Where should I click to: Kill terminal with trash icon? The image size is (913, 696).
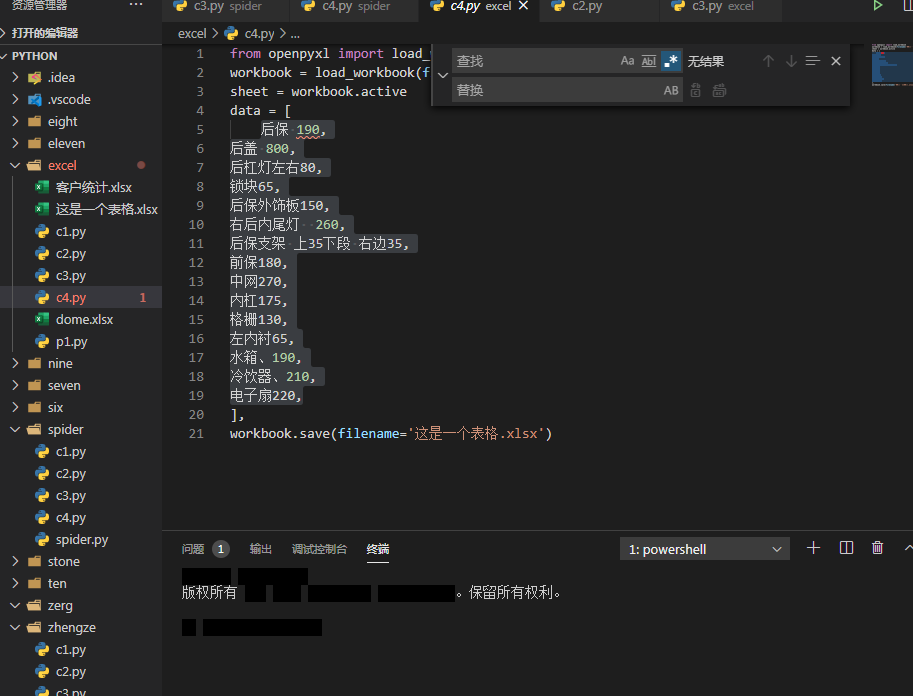point(877,548)
